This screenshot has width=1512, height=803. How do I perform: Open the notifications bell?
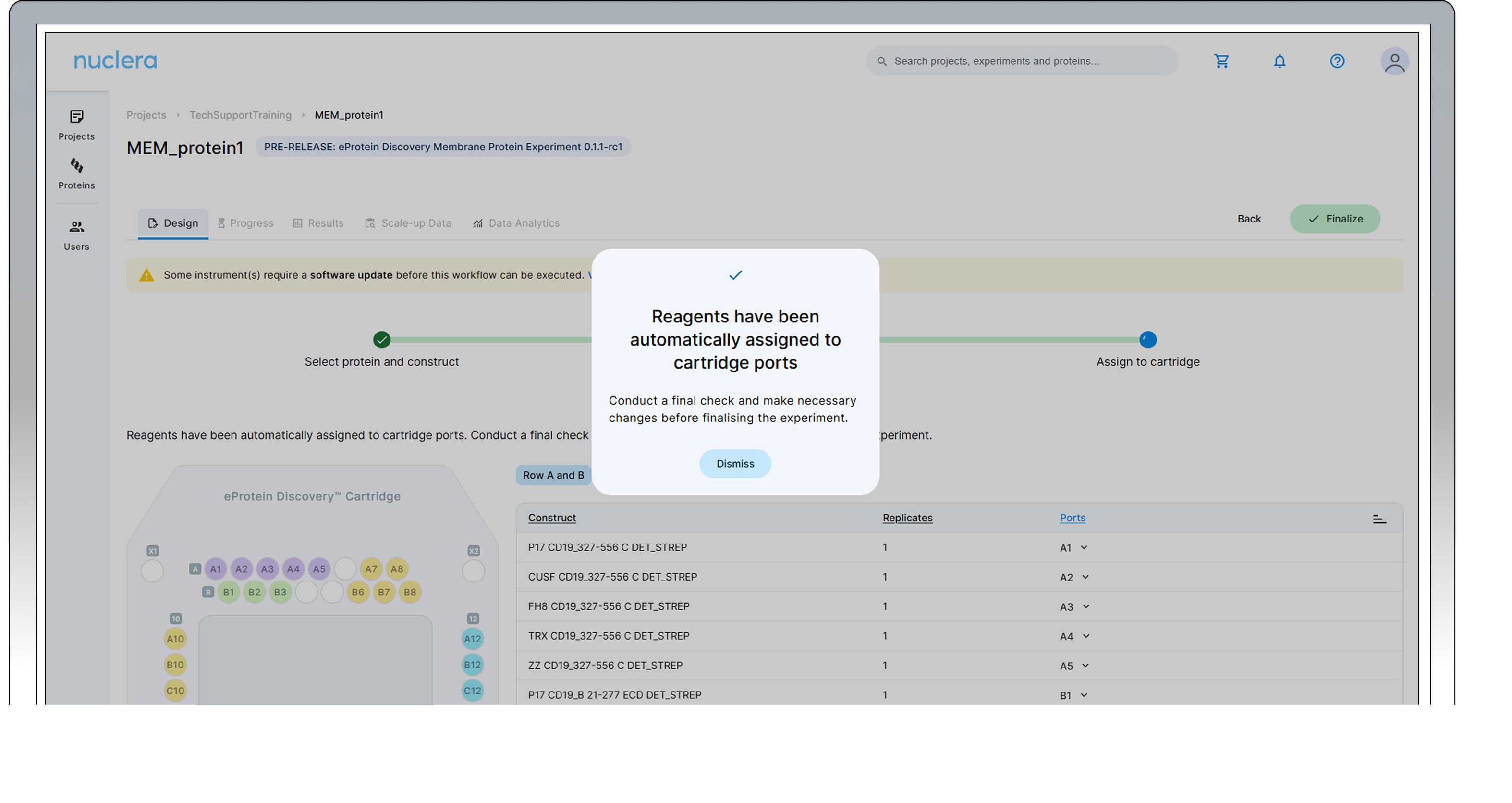(1280, 61)
